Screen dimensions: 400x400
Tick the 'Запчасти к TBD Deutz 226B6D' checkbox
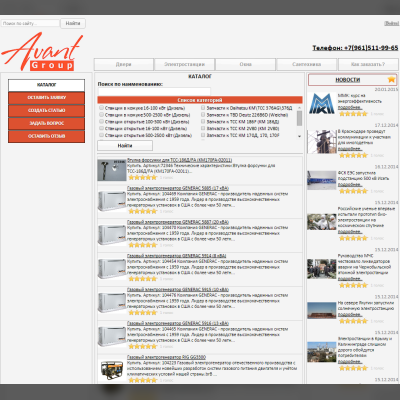coord(203,114)
